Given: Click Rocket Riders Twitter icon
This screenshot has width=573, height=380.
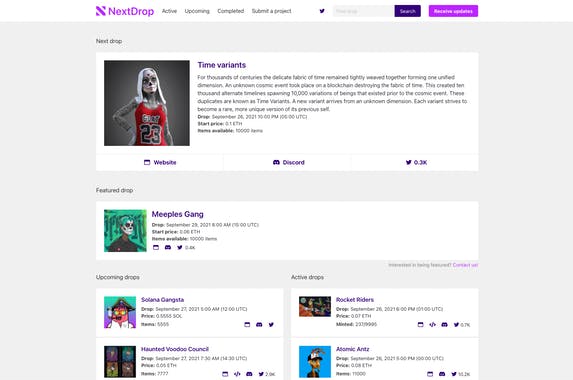Looking at the screenshot, I should [456, 324].
